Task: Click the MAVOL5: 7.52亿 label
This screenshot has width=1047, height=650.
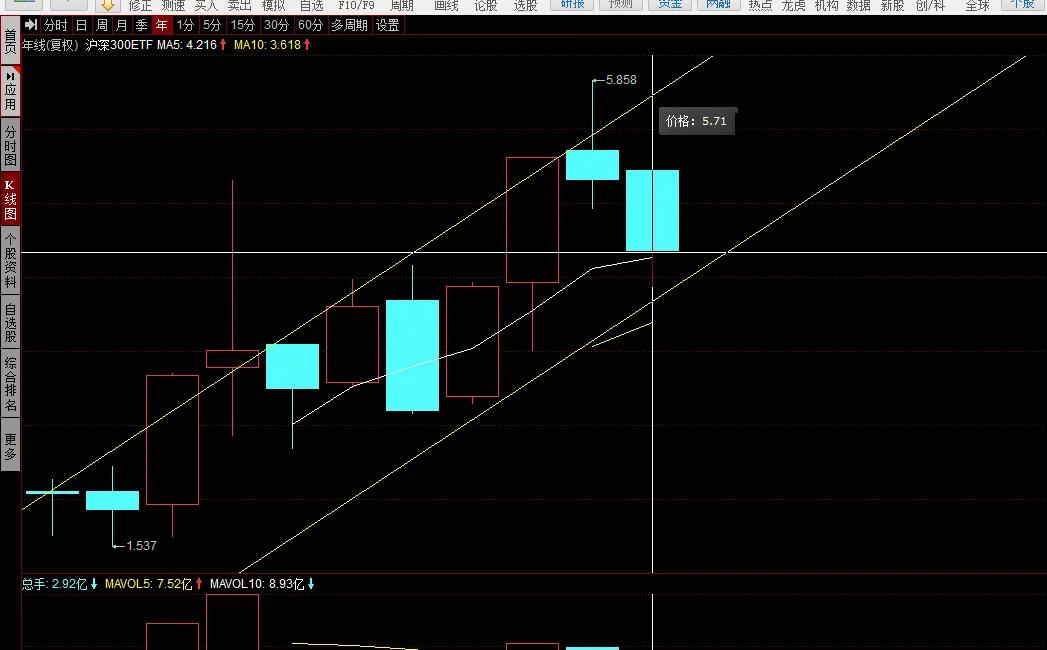Action: (x=148, y=584)
